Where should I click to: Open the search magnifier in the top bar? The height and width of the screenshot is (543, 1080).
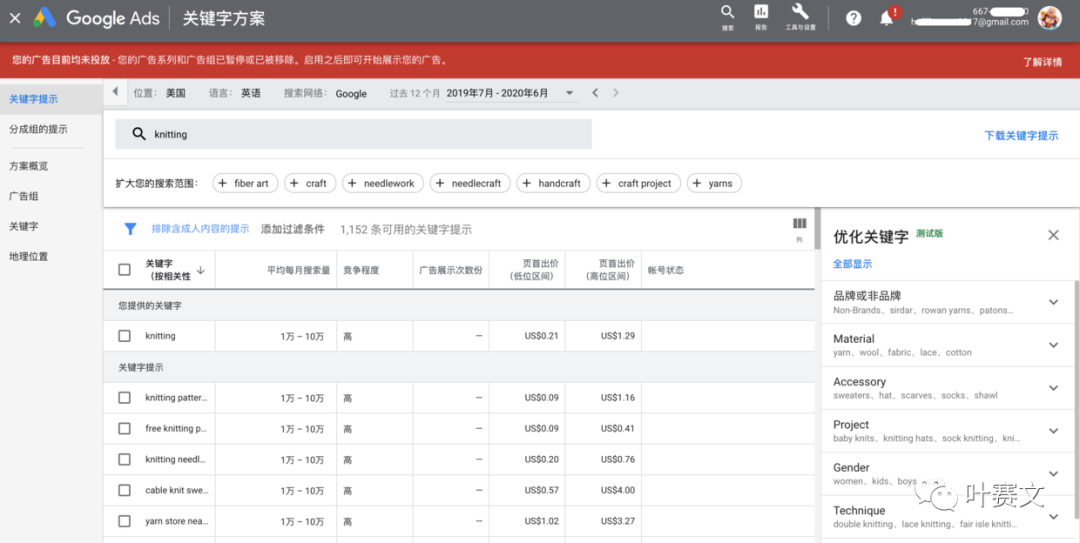pos(727,12)
